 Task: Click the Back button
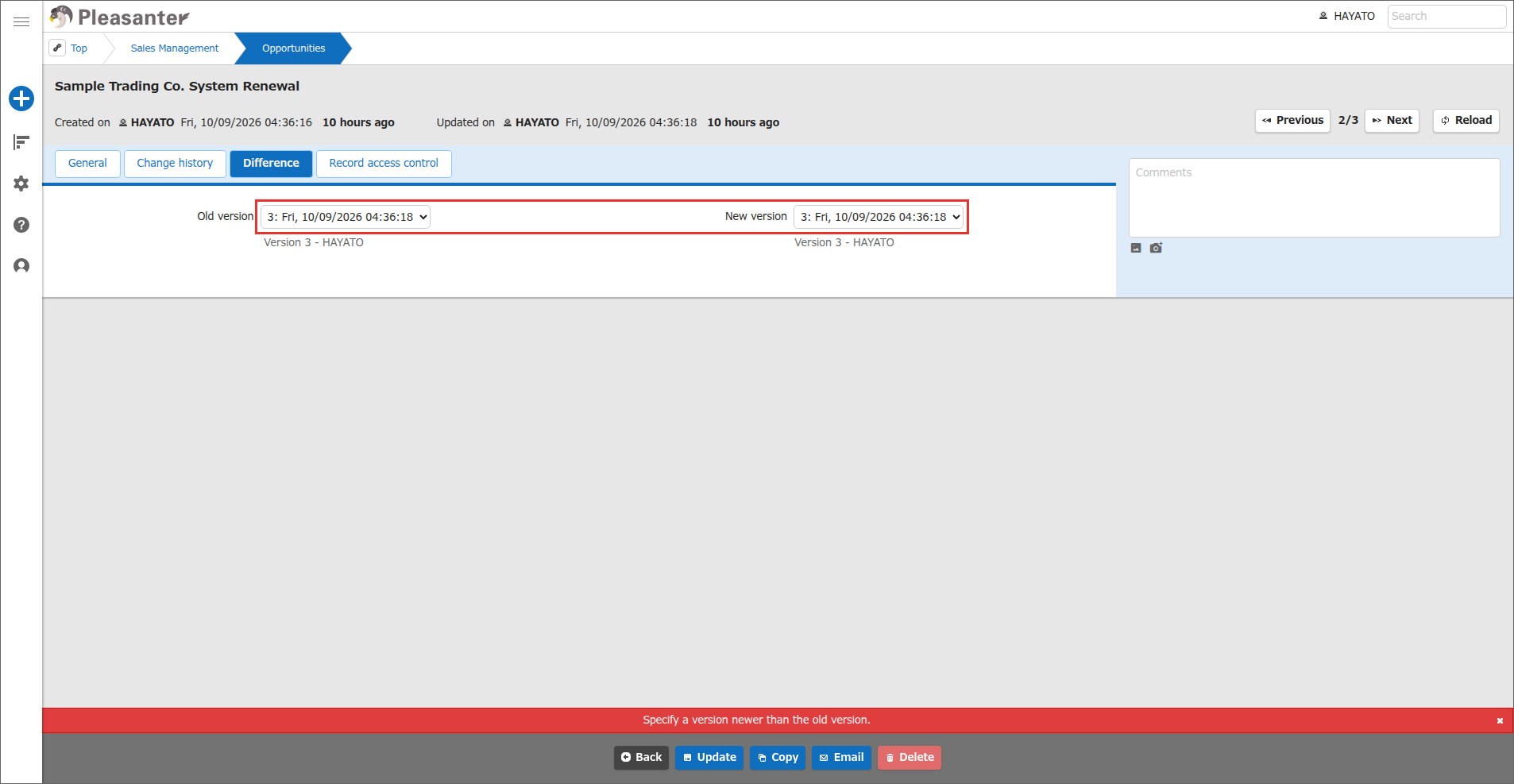point(641,758)
